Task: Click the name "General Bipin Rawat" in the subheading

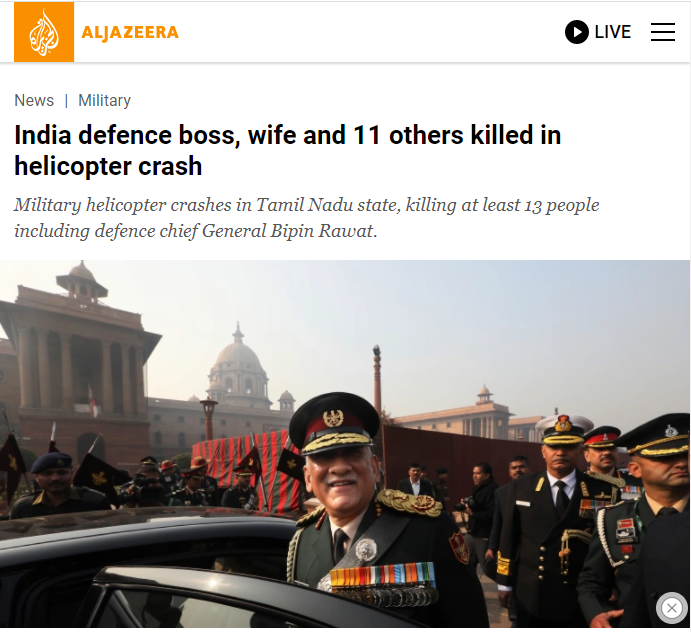Action: [287, 231]
